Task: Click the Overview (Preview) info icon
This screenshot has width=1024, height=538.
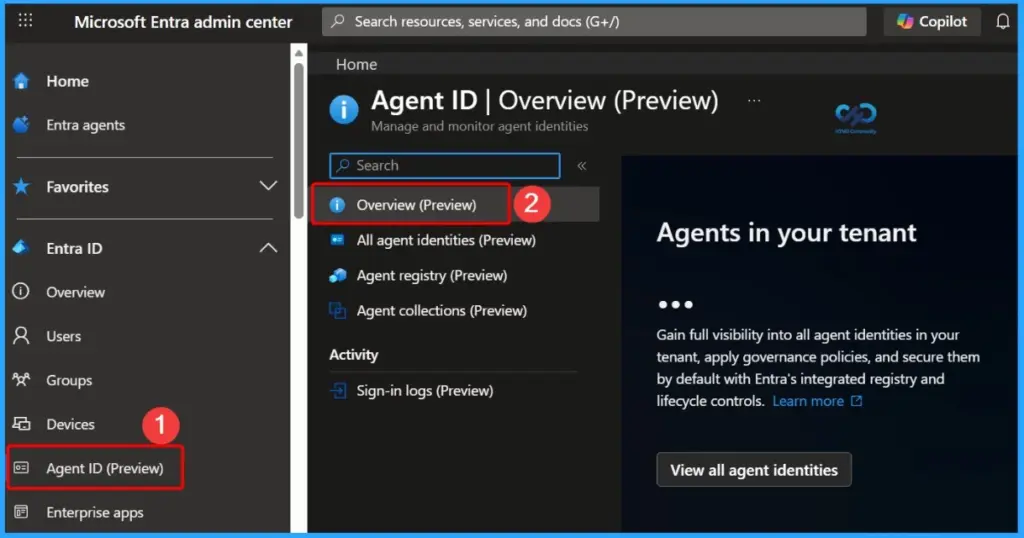Action: (x=337, y=205)
